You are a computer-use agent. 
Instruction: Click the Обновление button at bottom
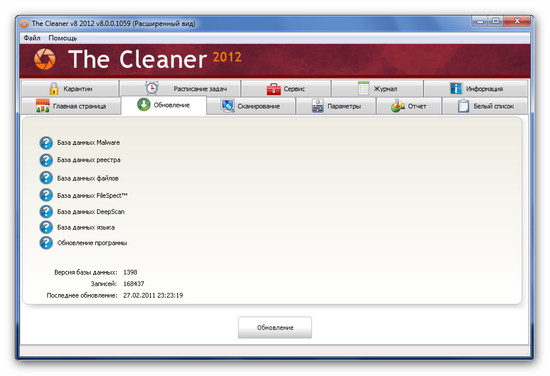click(275, 328)
